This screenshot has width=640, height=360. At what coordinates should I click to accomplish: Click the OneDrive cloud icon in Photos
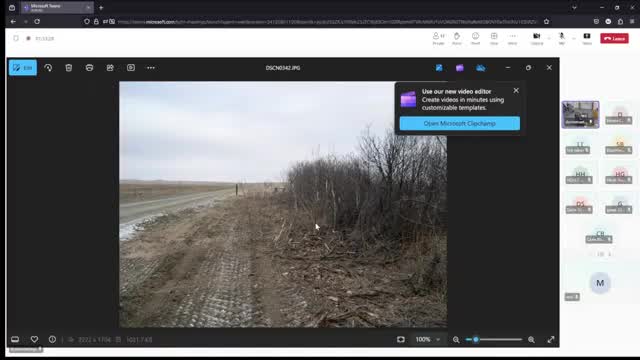(x=481, y=68)
